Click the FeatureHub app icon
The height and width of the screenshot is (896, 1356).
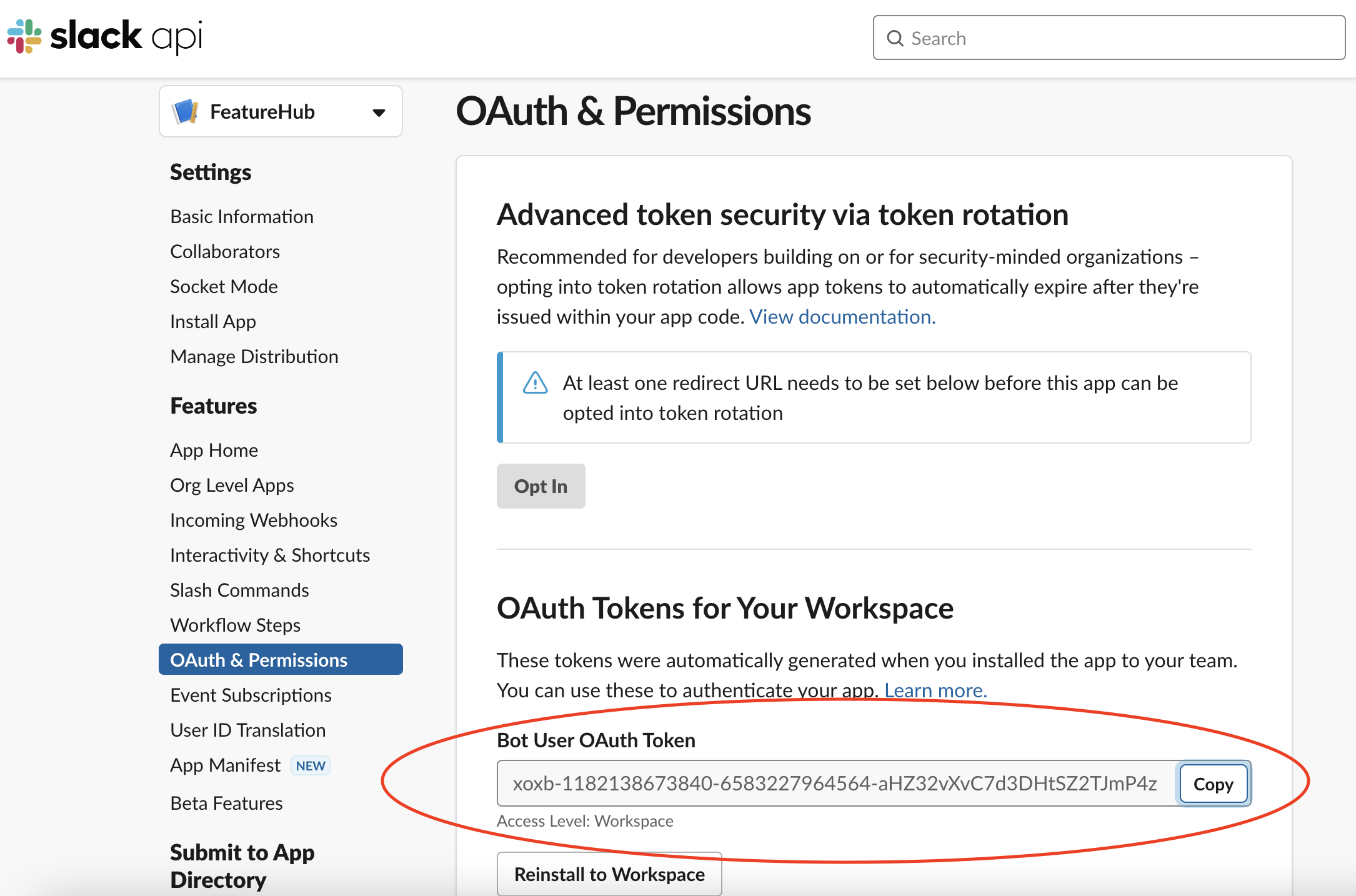(x=186, y=112)
